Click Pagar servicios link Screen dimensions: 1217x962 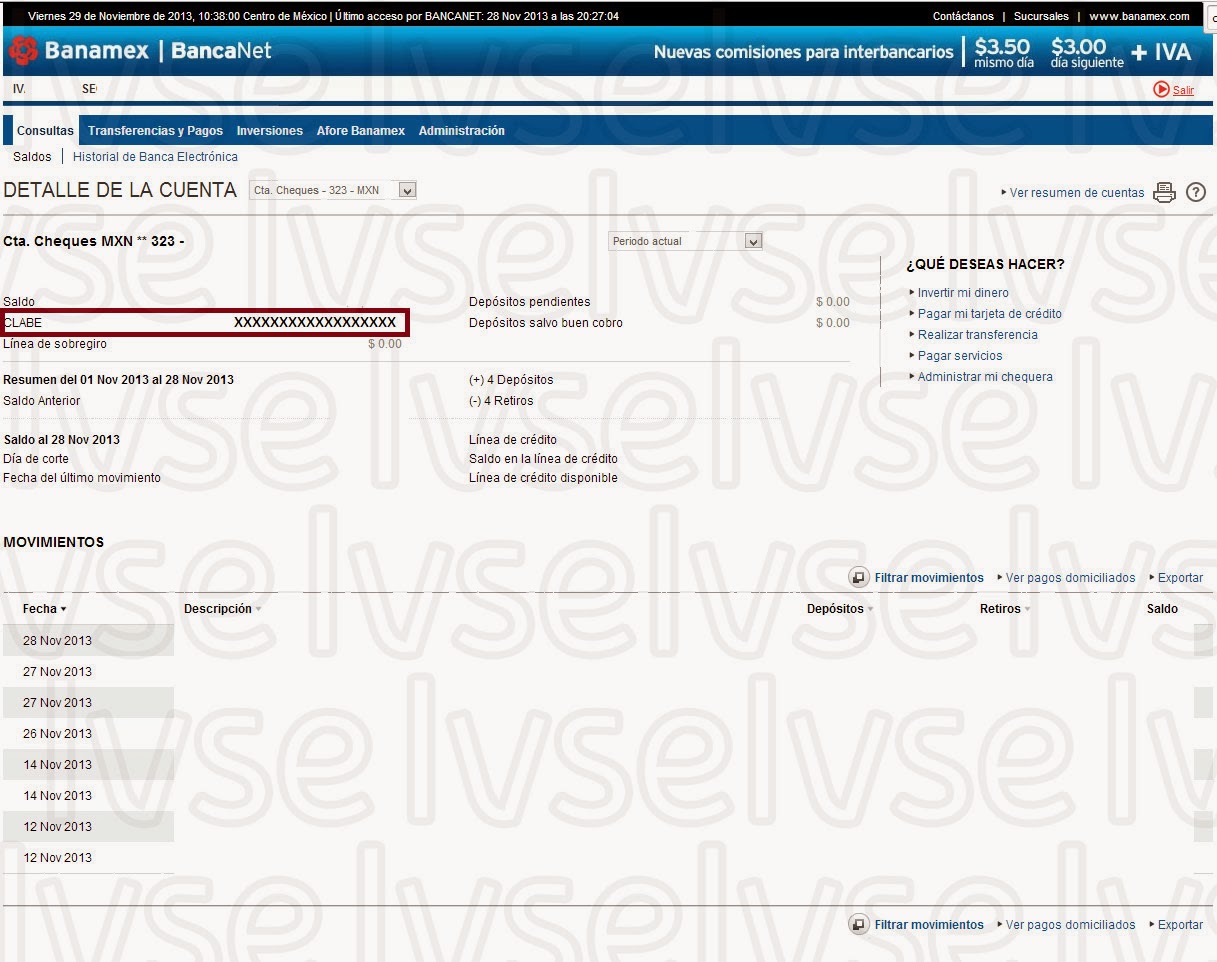[960, 356]
